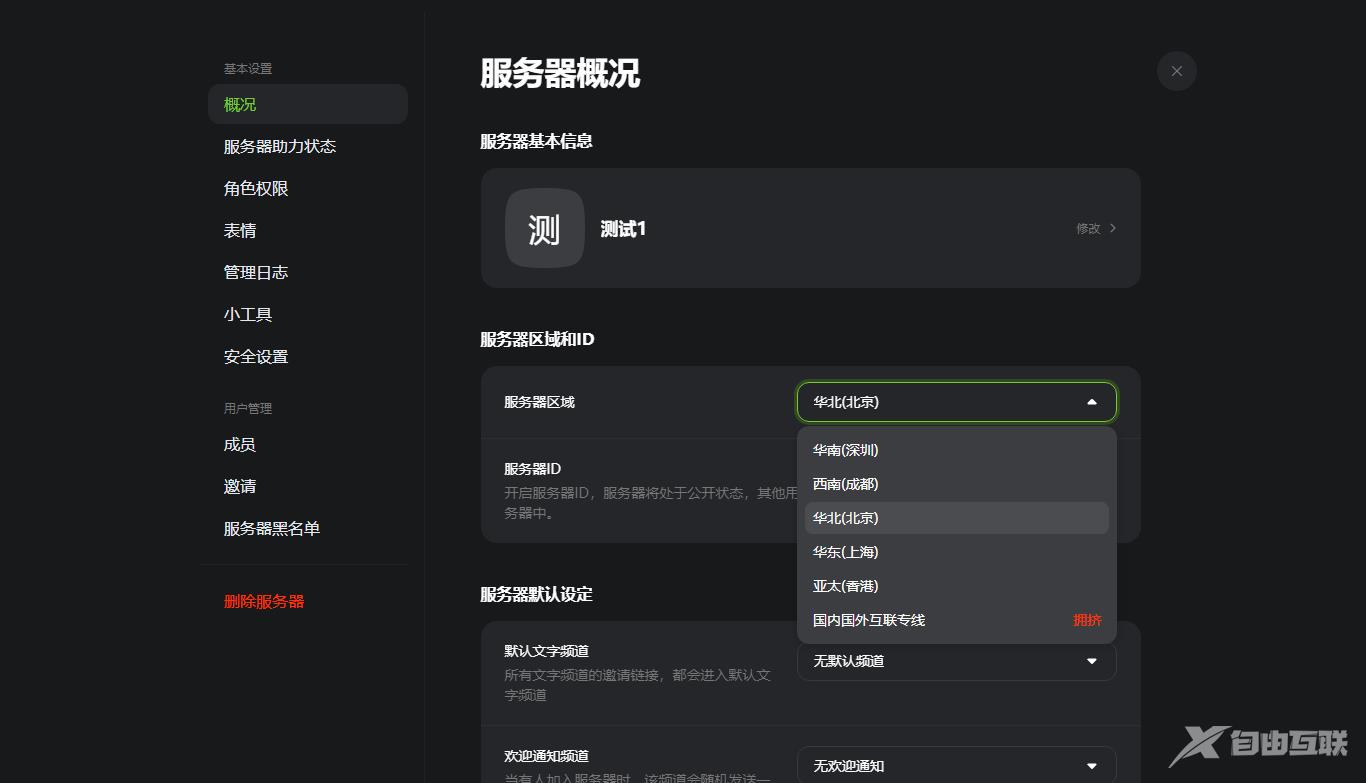1366x783 pixels.
Task: Select 华北(北京) in the dropdown list
Action: pyautogui.click(x=957, y=518)
